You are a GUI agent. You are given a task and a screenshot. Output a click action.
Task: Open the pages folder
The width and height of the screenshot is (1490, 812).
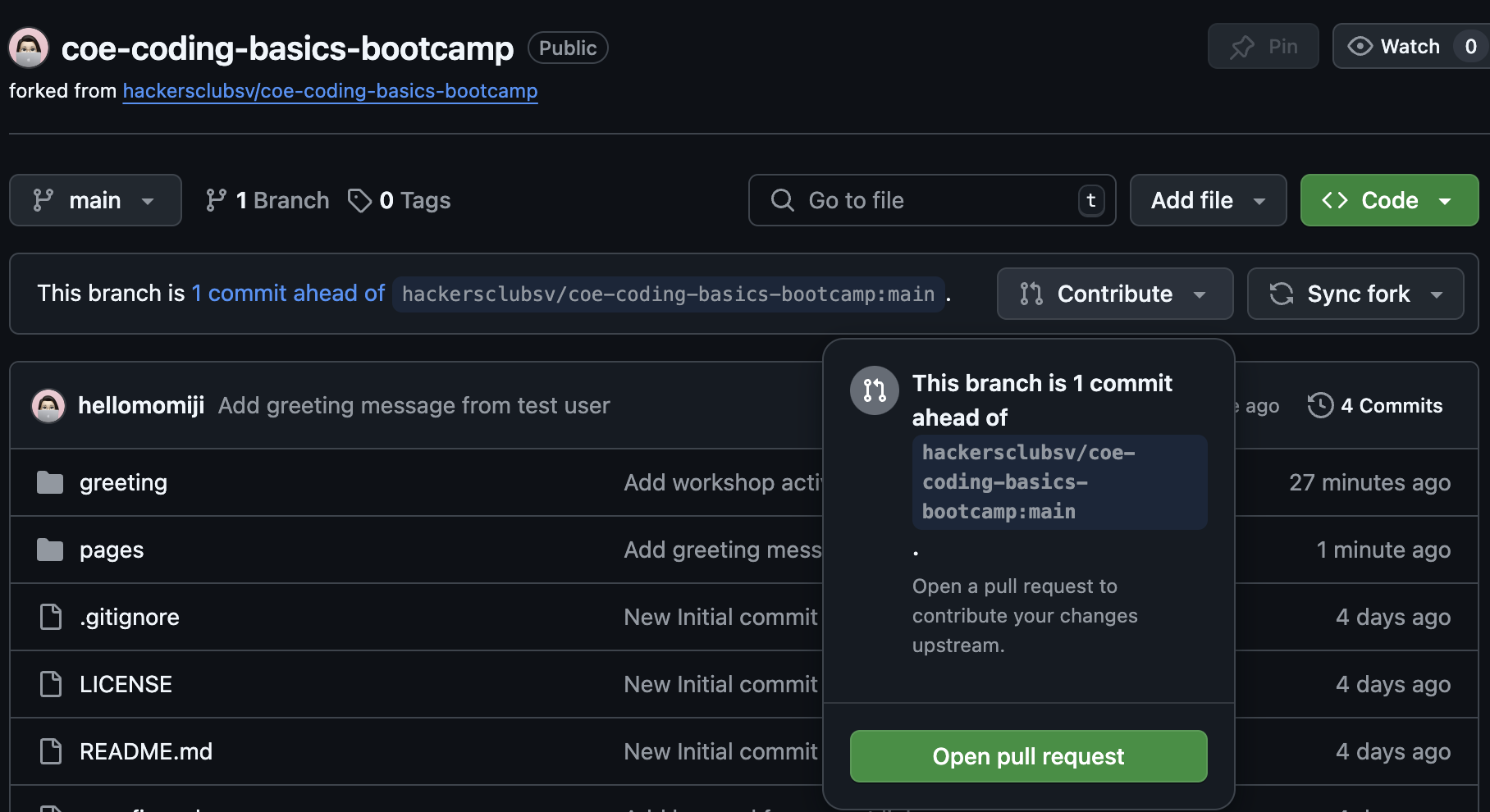(112, 550)
